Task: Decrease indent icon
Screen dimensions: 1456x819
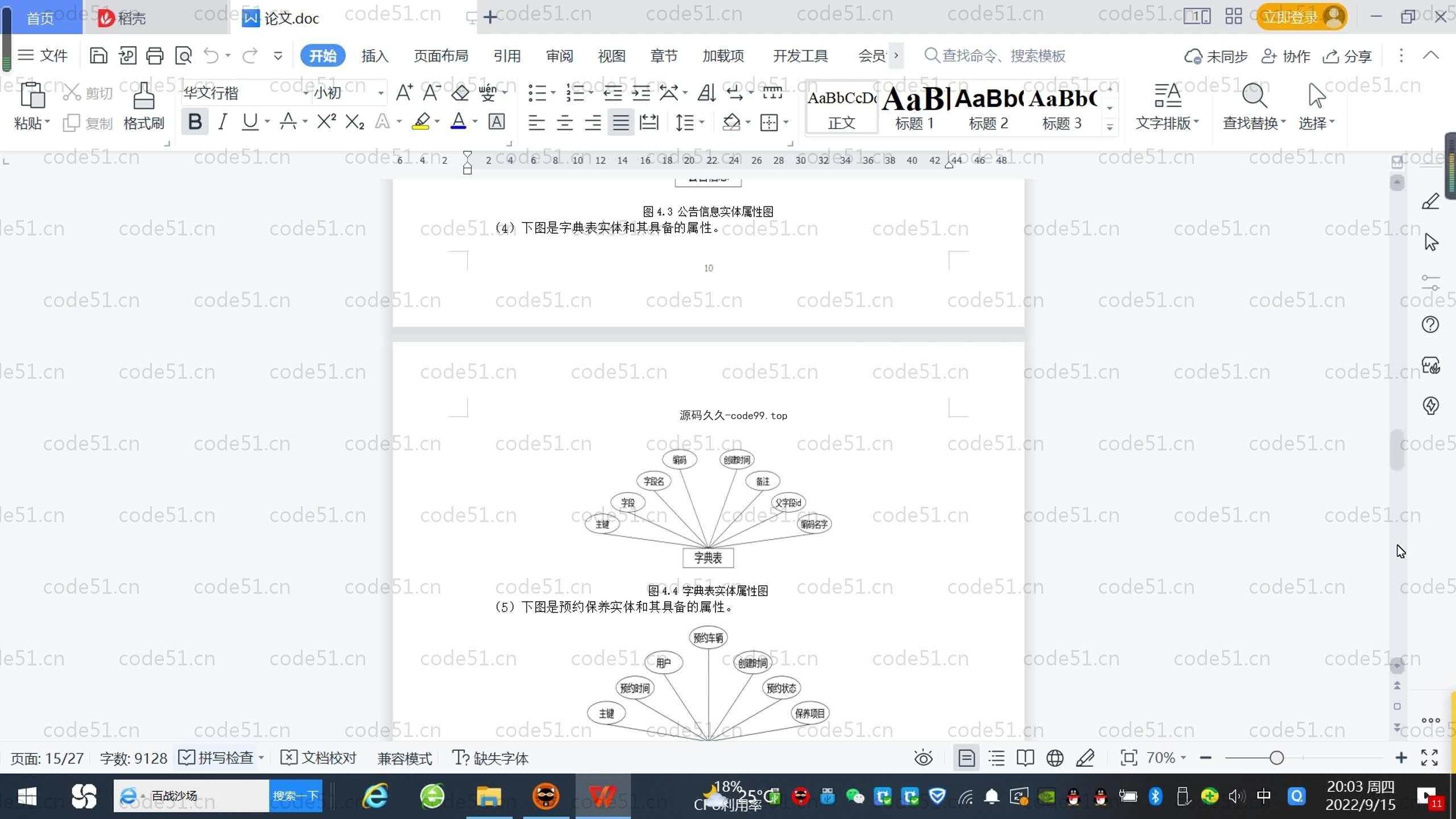Action: coord(613,92)
